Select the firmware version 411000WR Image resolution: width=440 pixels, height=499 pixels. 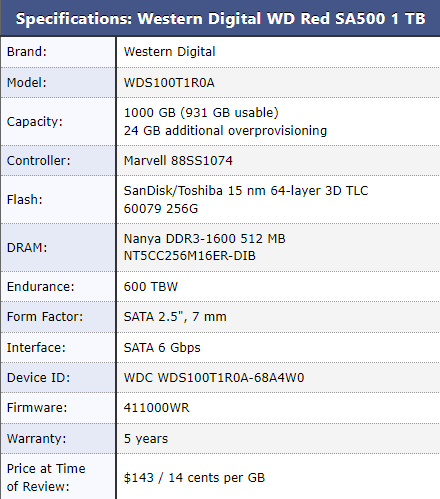pos(156,408)
